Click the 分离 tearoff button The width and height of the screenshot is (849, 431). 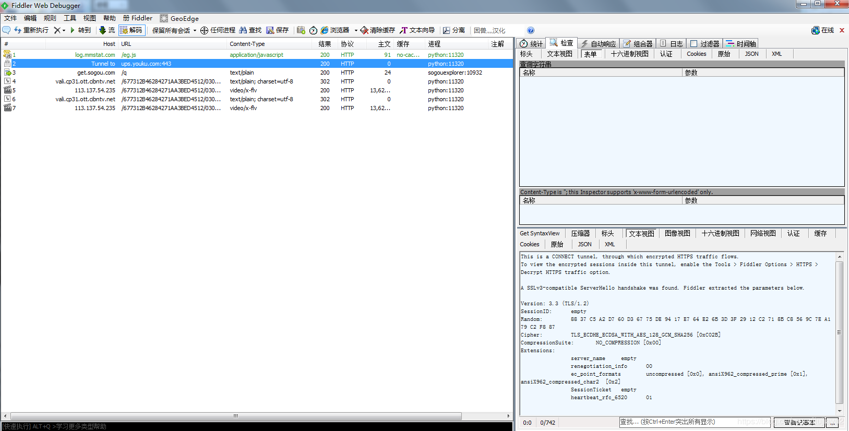[x=454, y=30]
